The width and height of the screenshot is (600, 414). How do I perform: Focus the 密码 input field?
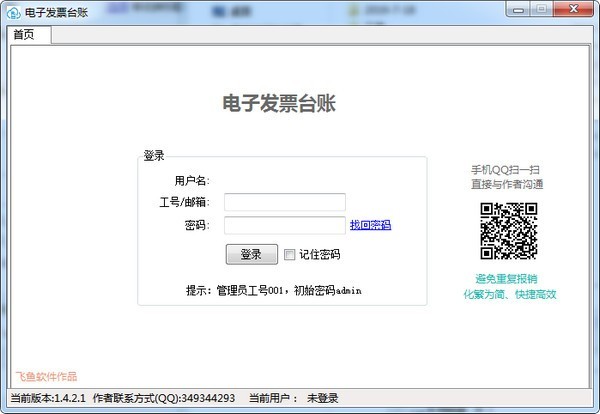[284, 226]
